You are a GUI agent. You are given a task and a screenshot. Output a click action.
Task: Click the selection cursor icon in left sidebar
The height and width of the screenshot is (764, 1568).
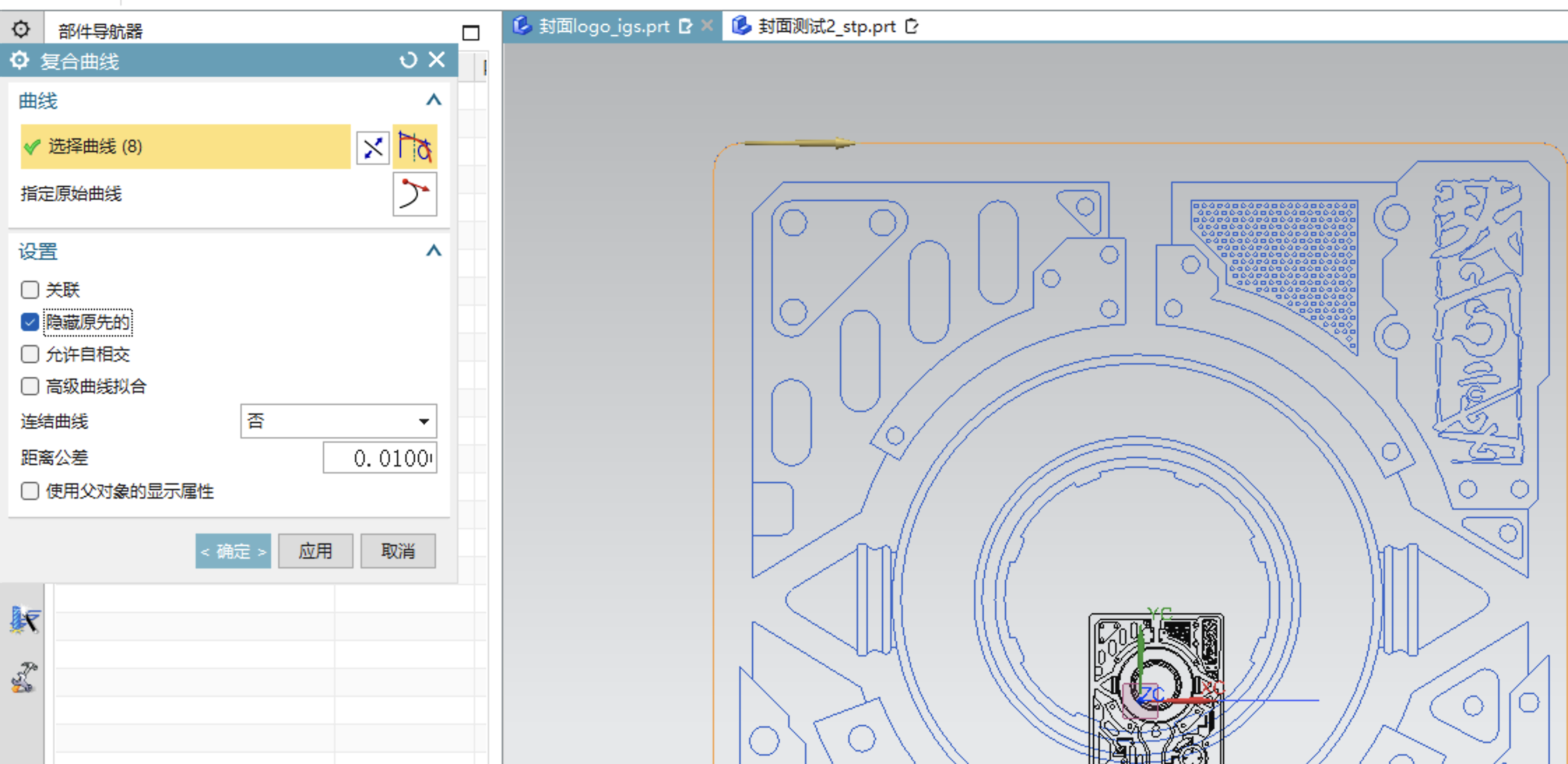click(x=24, y=619)
